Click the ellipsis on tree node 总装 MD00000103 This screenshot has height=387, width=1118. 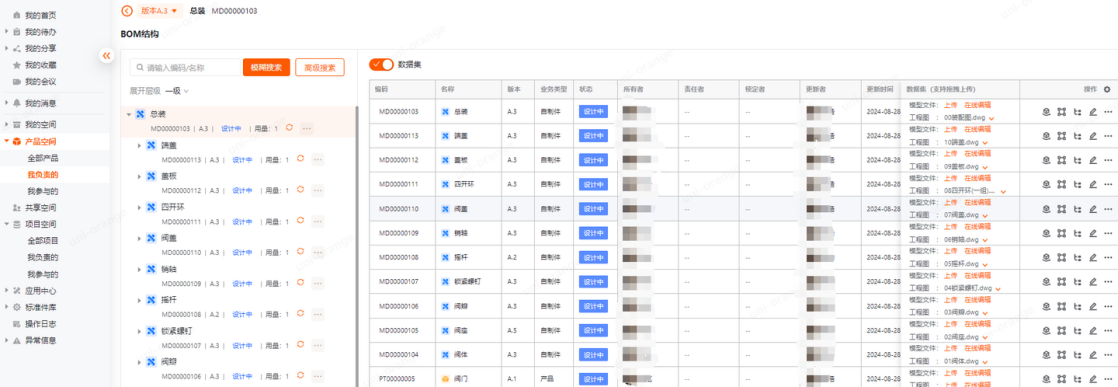point(307,128)
